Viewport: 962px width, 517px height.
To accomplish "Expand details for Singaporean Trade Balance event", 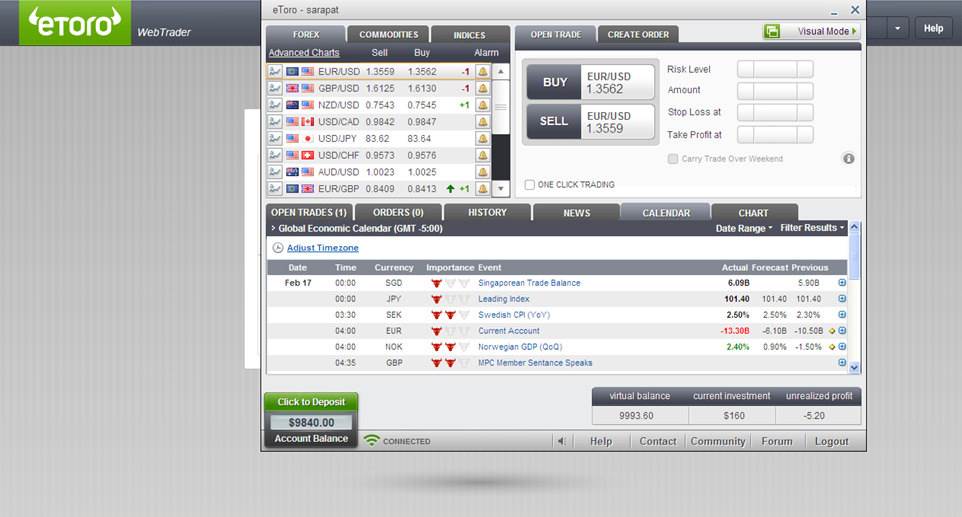I will point(842,283).
